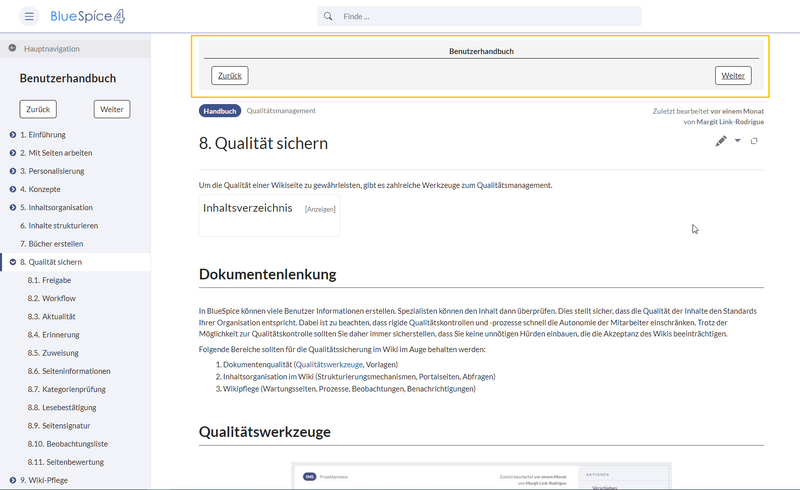Image resolution: width=800 pixels, height=490 pixels.
Task: Open 9. Wiki-Pflege page
Action: pos(44,480)
